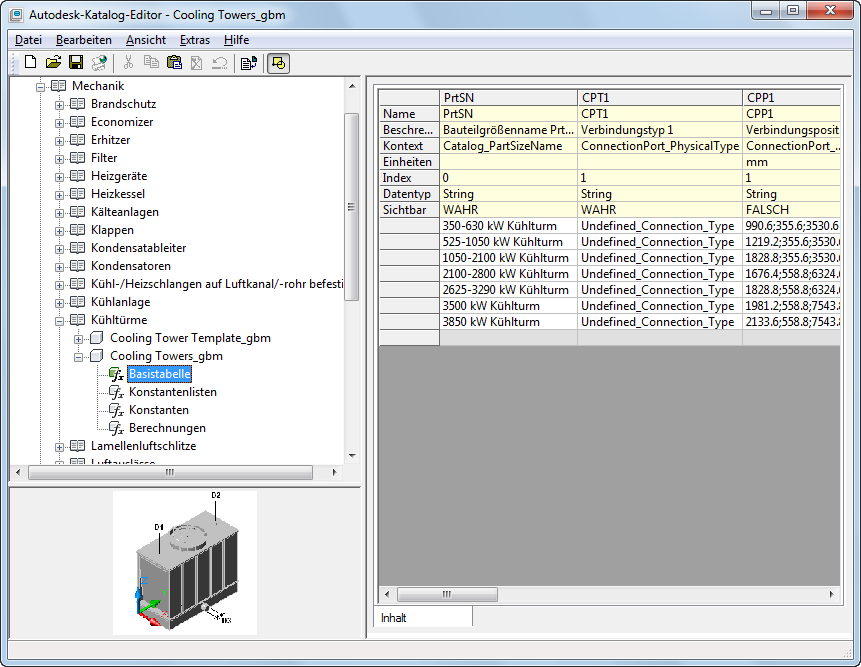Viewport: 861px width, 667px height.
Task: Select the Kühlanlage tree item
Action: pos(120,302)
